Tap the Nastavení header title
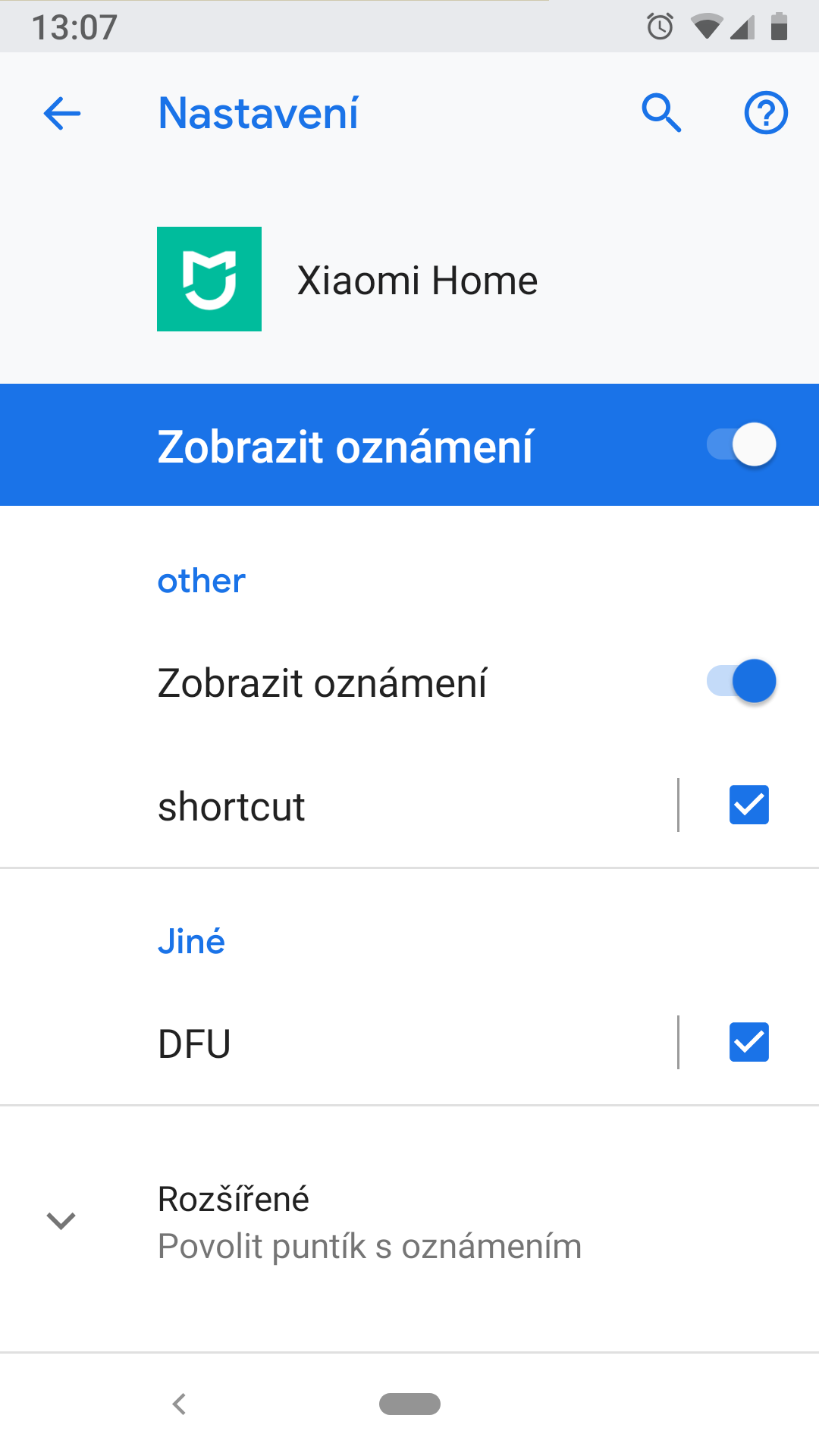819x1456 pixels. [x=258, y=114]
